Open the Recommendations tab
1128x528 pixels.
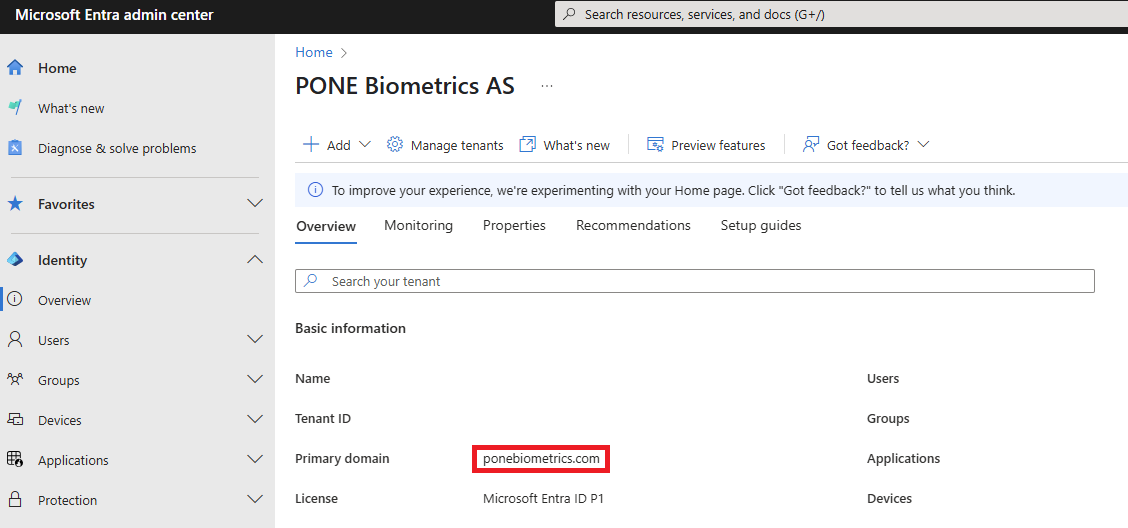click(x=633, y=225)
